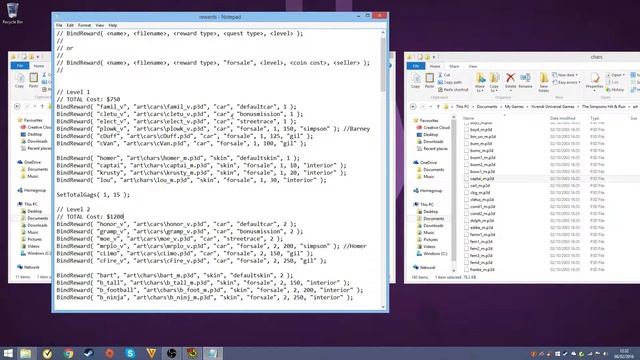The width and height of the screenshot is (640, 360).
Task: Open Skype from the taskbar
Action: (130, 353)
